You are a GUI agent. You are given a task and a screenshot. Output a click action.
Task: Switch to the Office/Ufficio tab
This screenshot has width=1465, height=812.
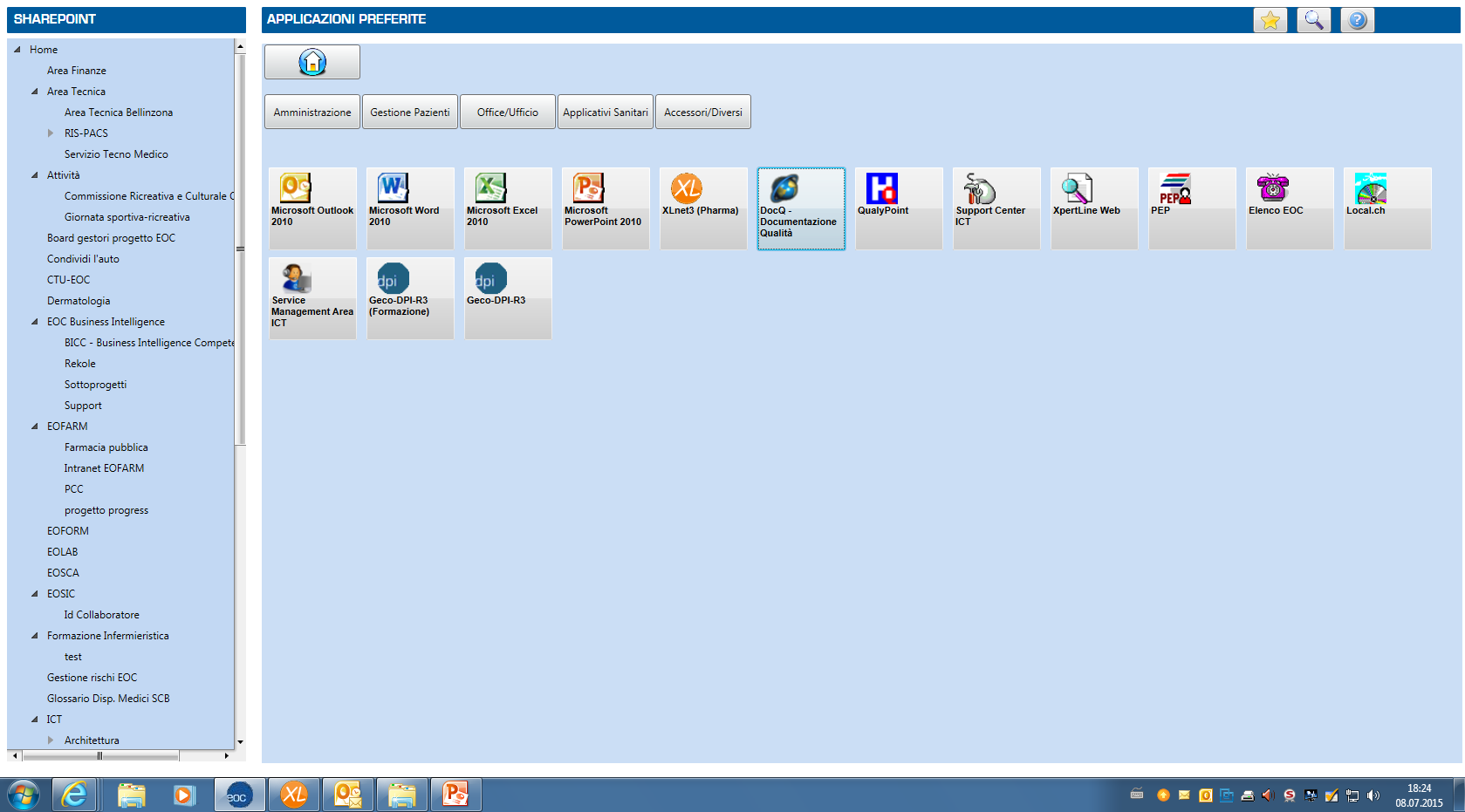(508, 112)
